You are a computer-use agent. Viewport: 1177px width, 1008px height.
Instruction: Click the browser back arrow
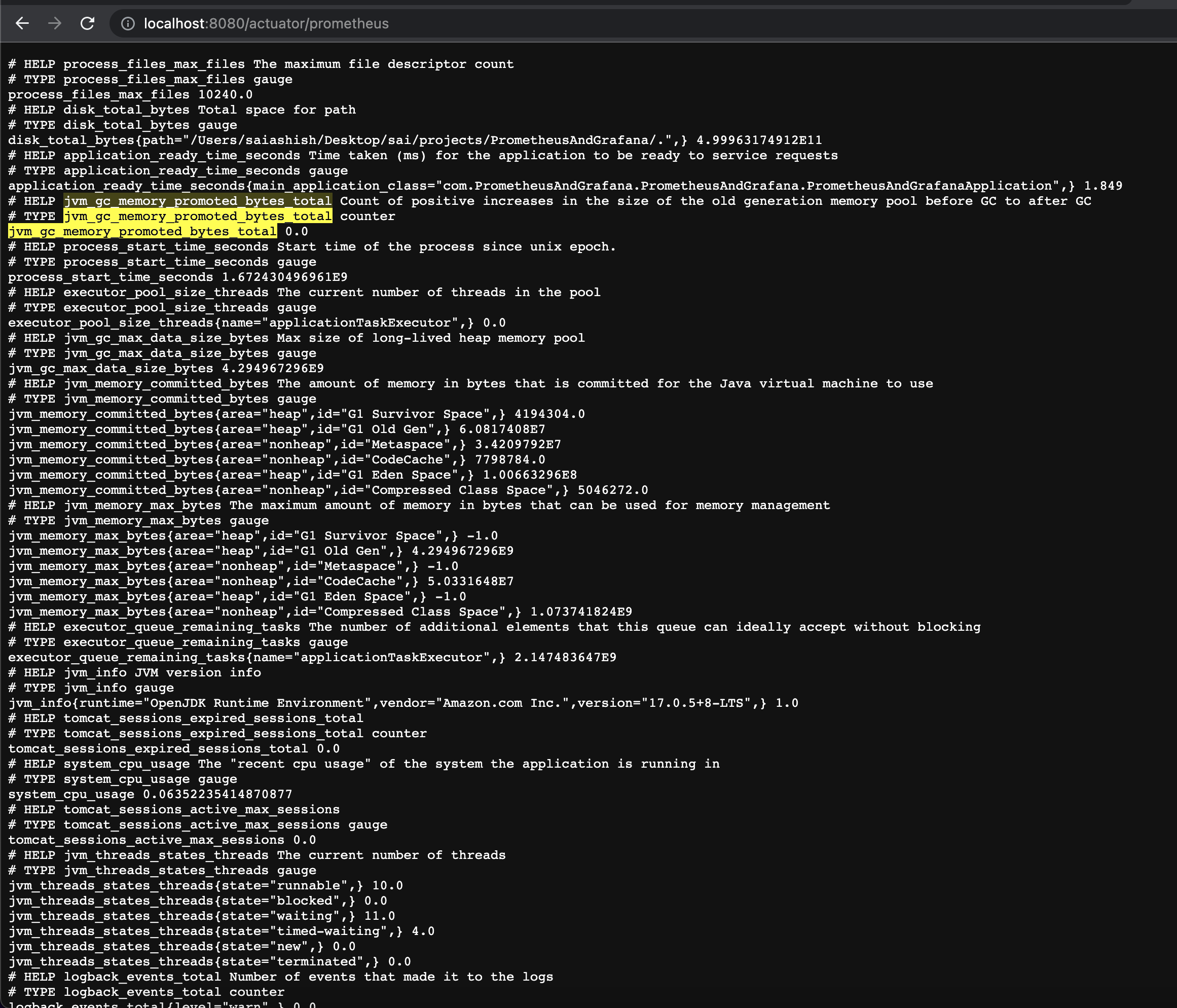[x=22, y=23]
